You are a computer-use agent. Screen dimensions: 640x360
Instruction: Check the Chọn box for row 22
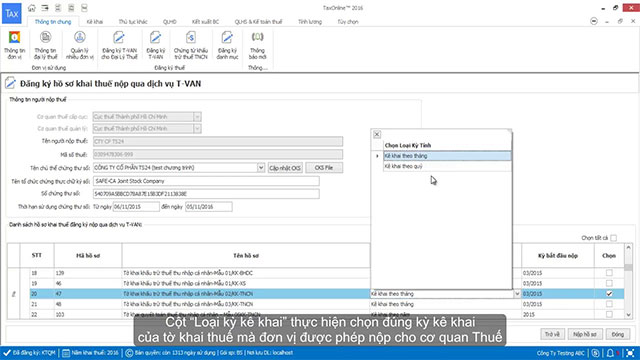[609, 314]
